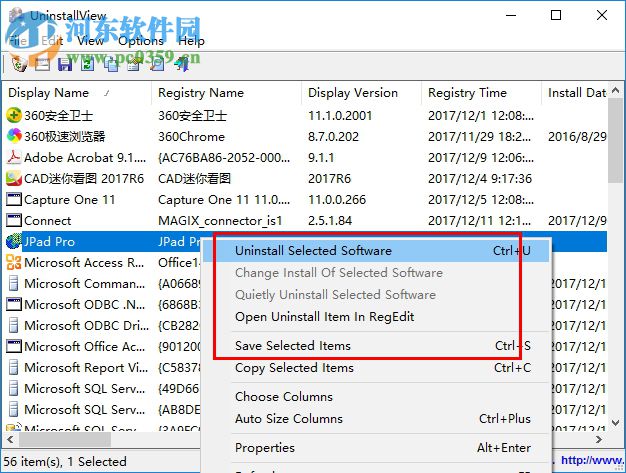The image size is (626, 473).
Task: Open the Edit menu
Action: click(52, 41)
